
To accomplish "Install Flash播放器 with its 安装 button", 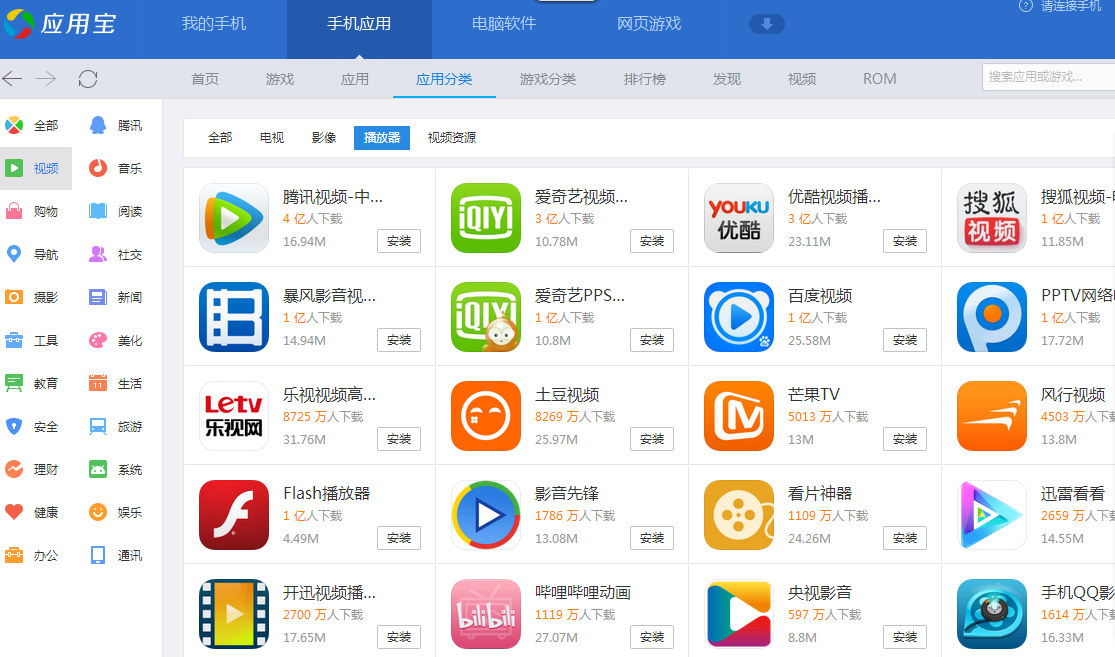I will pyautogui.click(x=399, y=538).
